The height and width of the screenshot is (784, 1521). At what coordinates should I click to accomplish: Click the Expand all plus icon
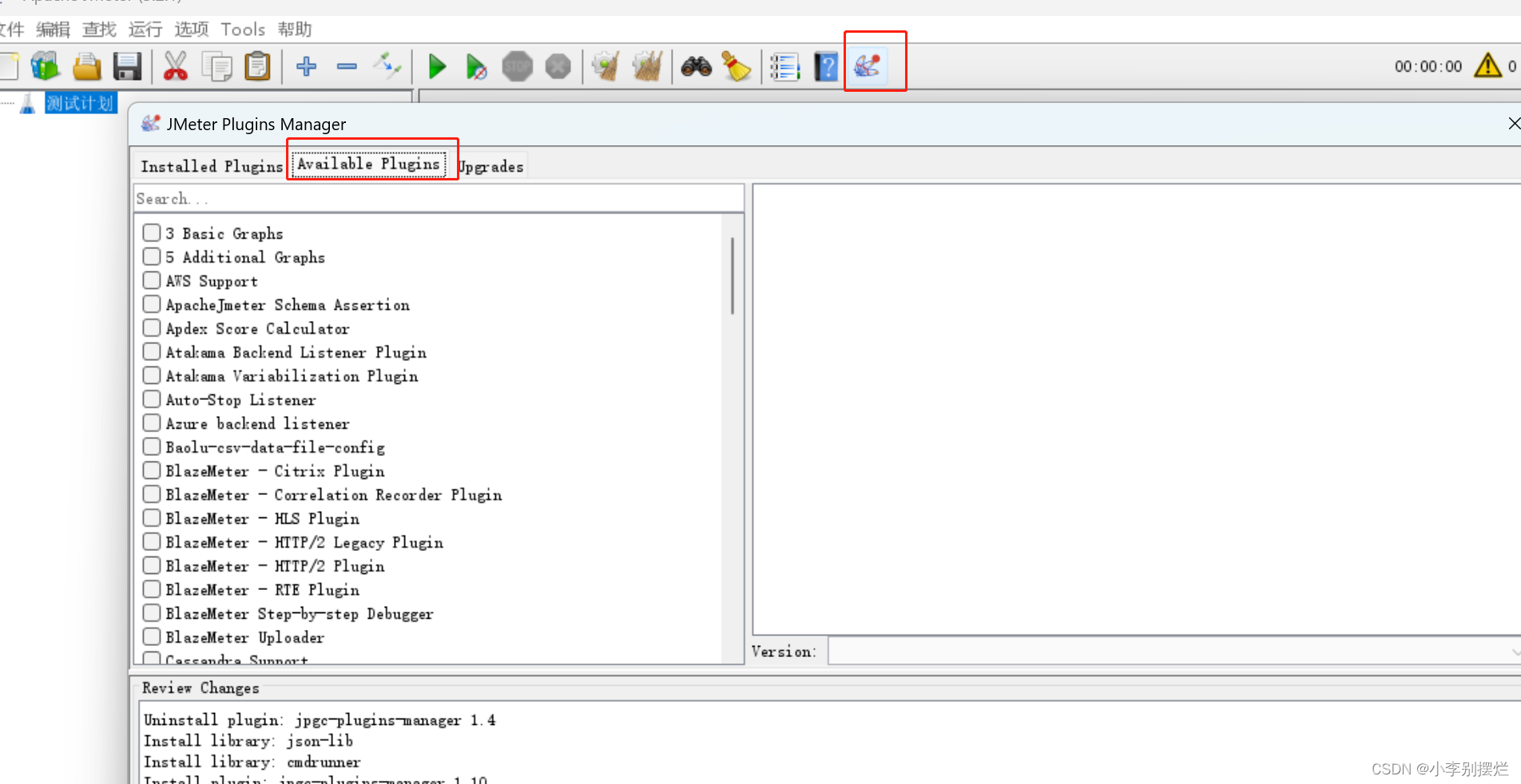pos(306,66)
